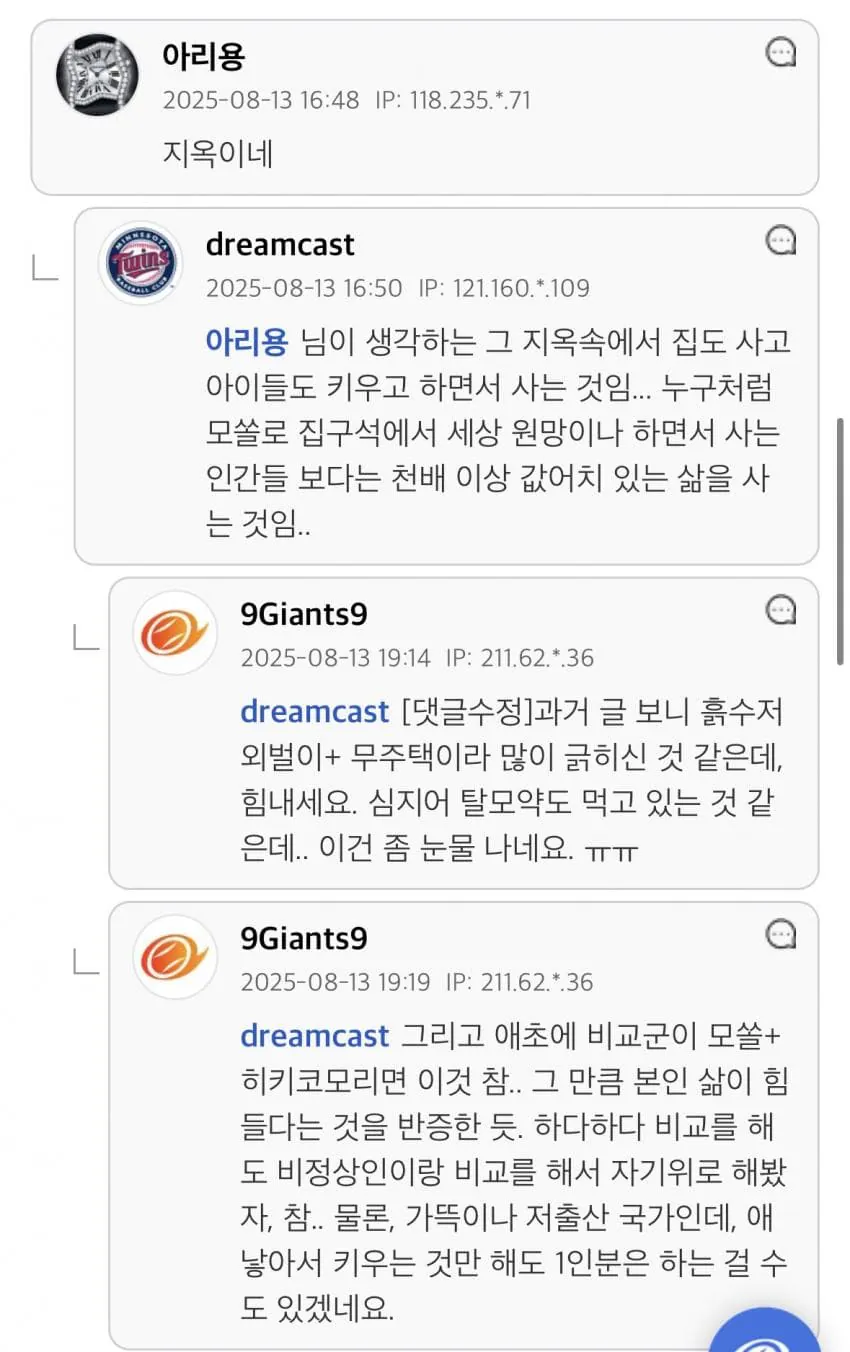Click the dreamcast mention before 그리고 애초에
850x1352 pixels.
tap(314, 1036)
